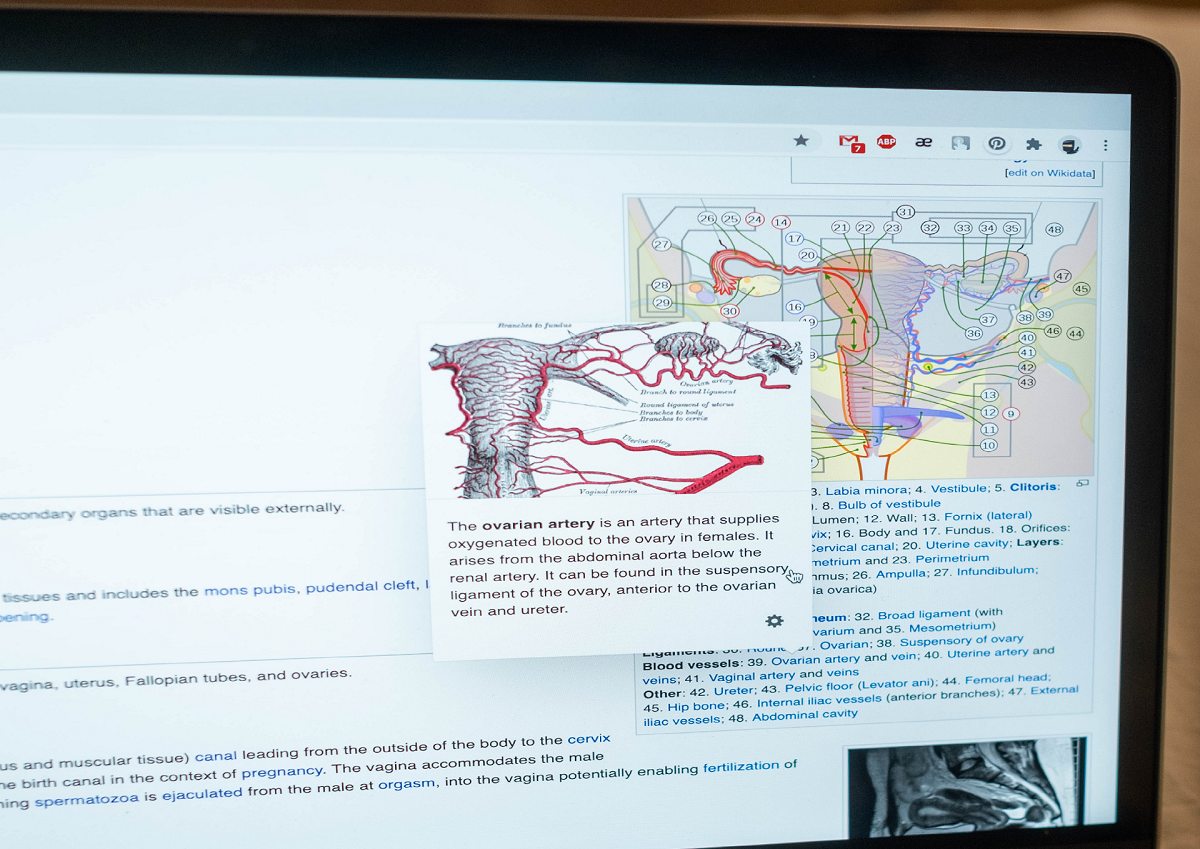Open the Pinterest save button extension
The image size is (1200, 849).
(997, 143)
